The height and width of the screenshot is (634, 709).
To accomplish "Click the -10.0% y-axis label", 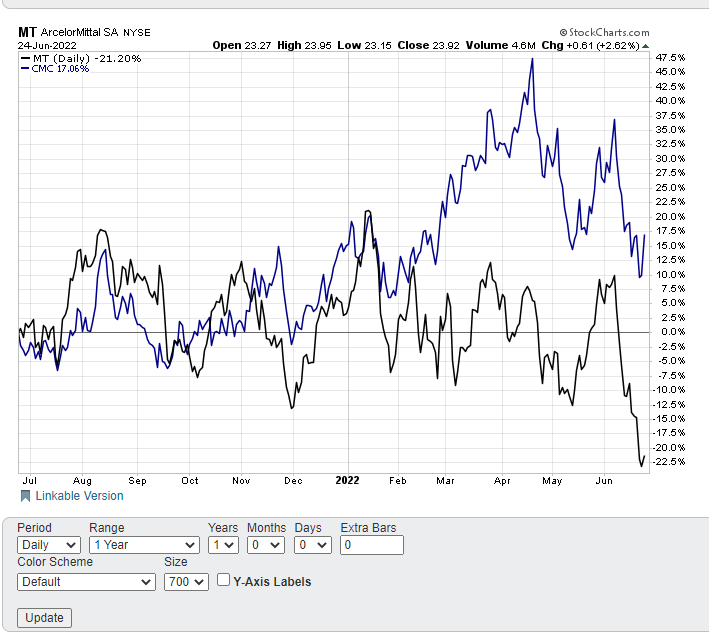I will pyautogui.click(x=670, y=390).
